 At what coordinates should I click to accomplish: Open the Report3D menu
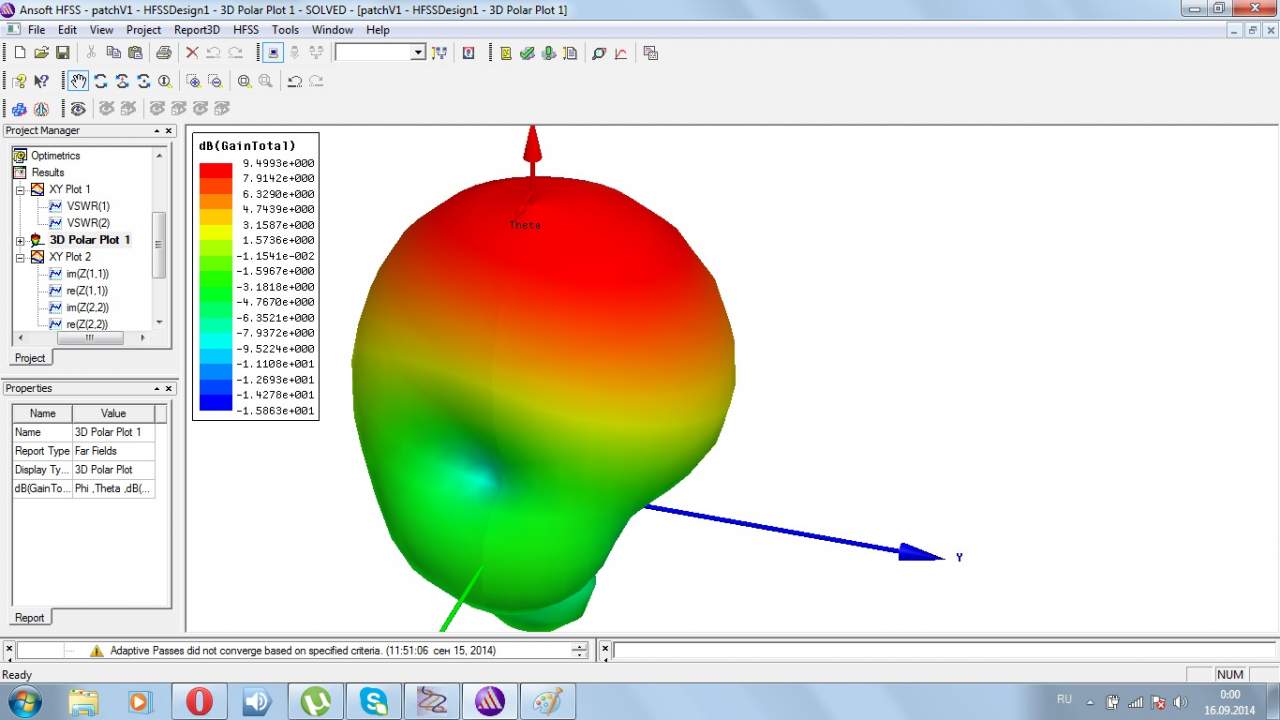pyautogui.click(x=196, y=30)
